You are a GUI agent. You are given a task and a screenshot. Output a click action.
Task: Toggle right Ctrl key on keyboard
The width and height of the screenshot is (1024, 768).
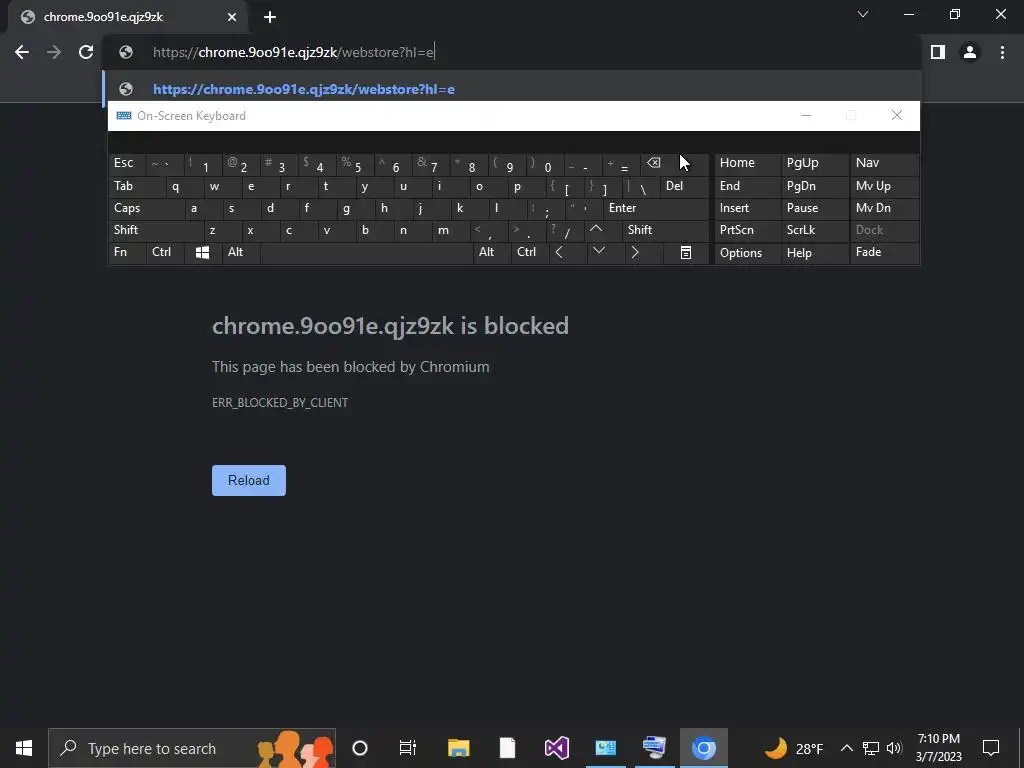[530, 253]
